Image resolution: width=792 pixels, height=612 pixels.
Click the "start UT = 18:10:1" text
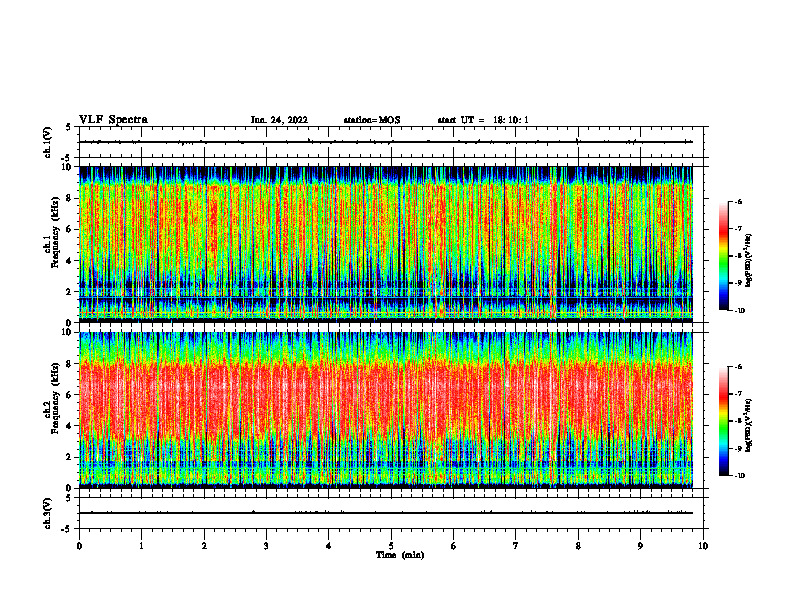coord(483,120)
